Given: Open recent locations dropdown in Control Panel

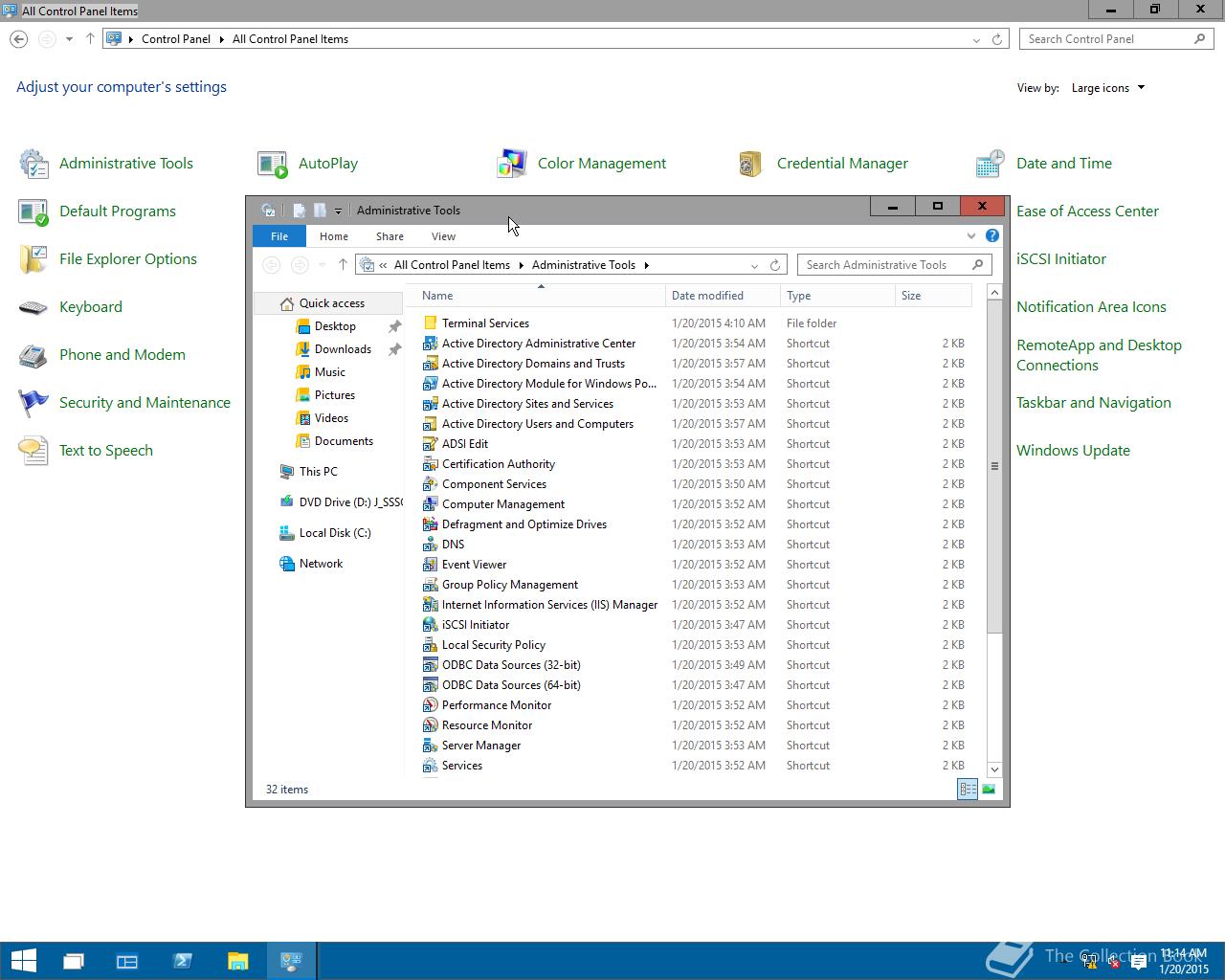Looking at the screenshot, I should [69, 39].
